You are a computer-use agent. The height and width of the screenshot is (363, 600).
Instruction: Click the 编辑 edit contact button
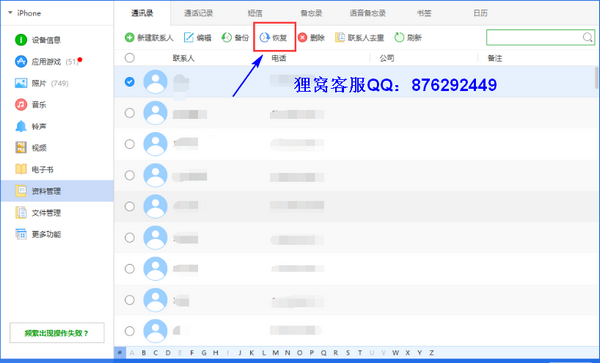(x=197, y=37)
